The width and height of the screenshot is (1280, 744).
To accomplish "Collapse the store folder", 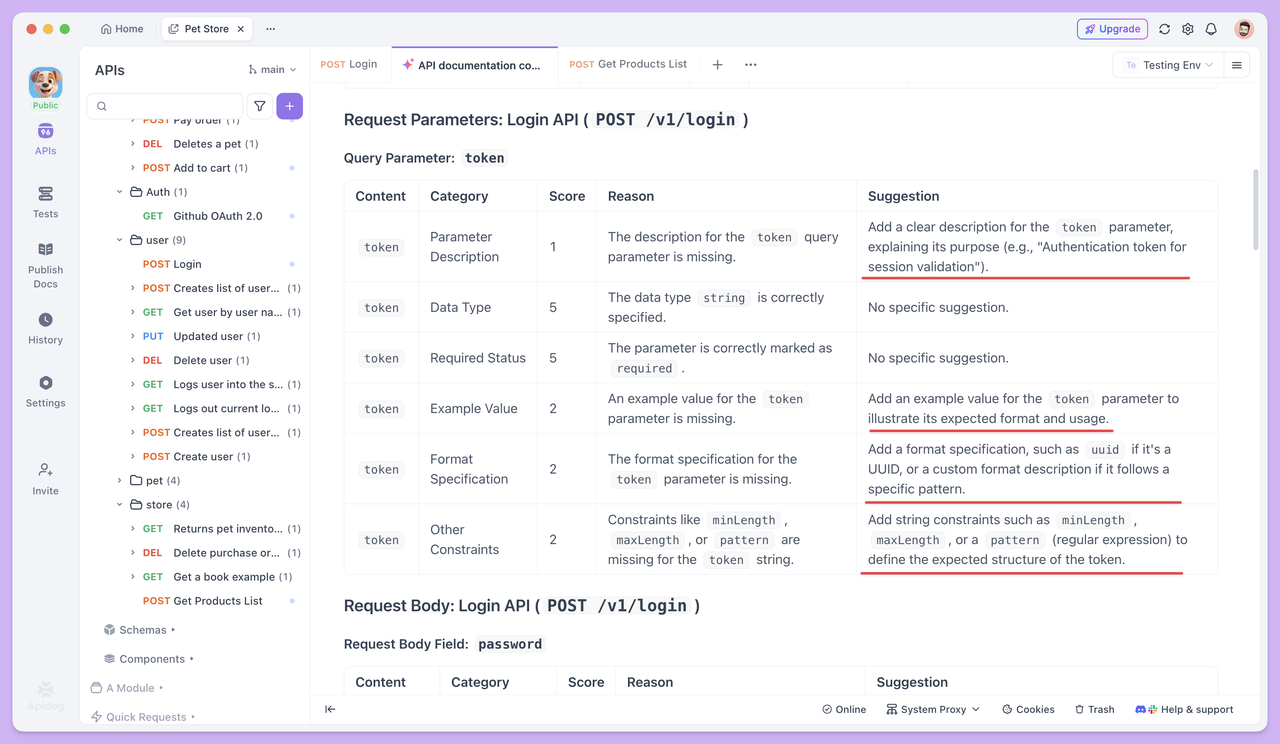I will tap(120, 505).
